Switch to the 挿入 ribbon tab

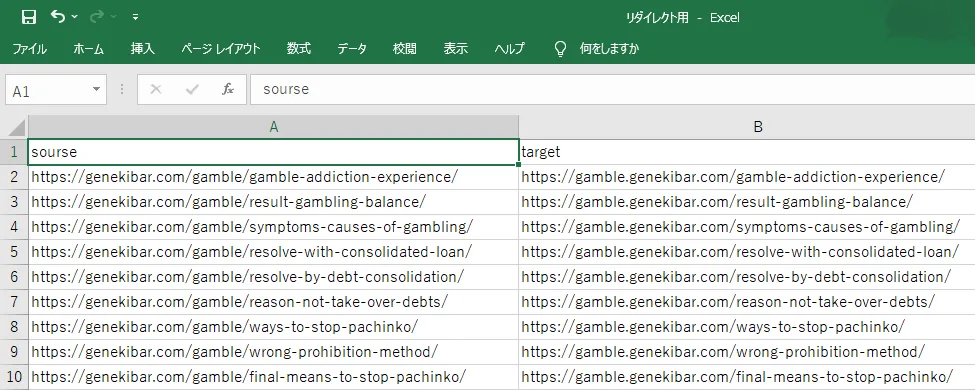142,49
